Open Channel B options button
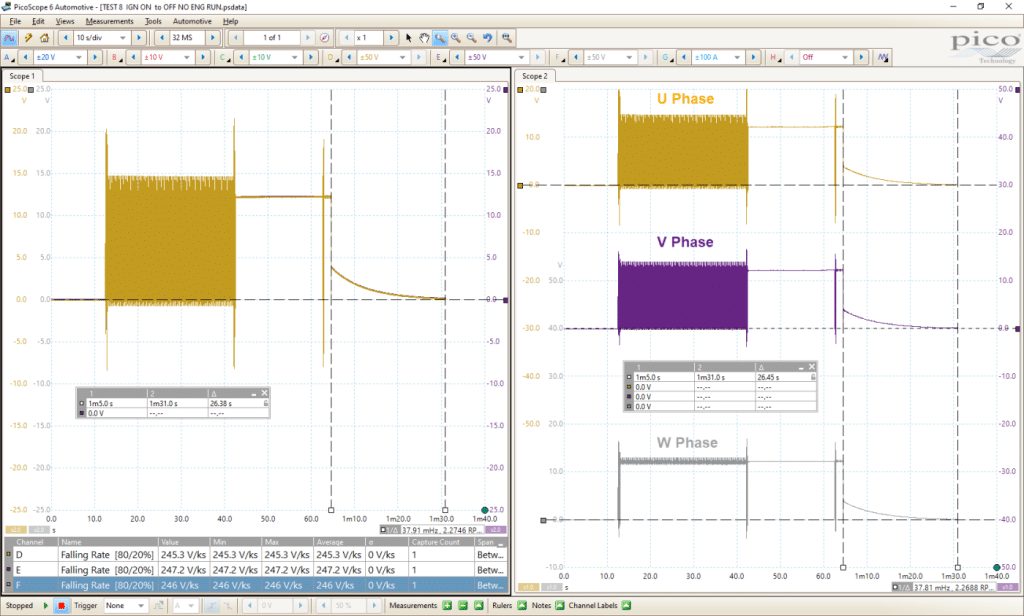Image resolution: width=1024 pixels, height=616 pixels. pyautogui.click(x=116, y=57)
